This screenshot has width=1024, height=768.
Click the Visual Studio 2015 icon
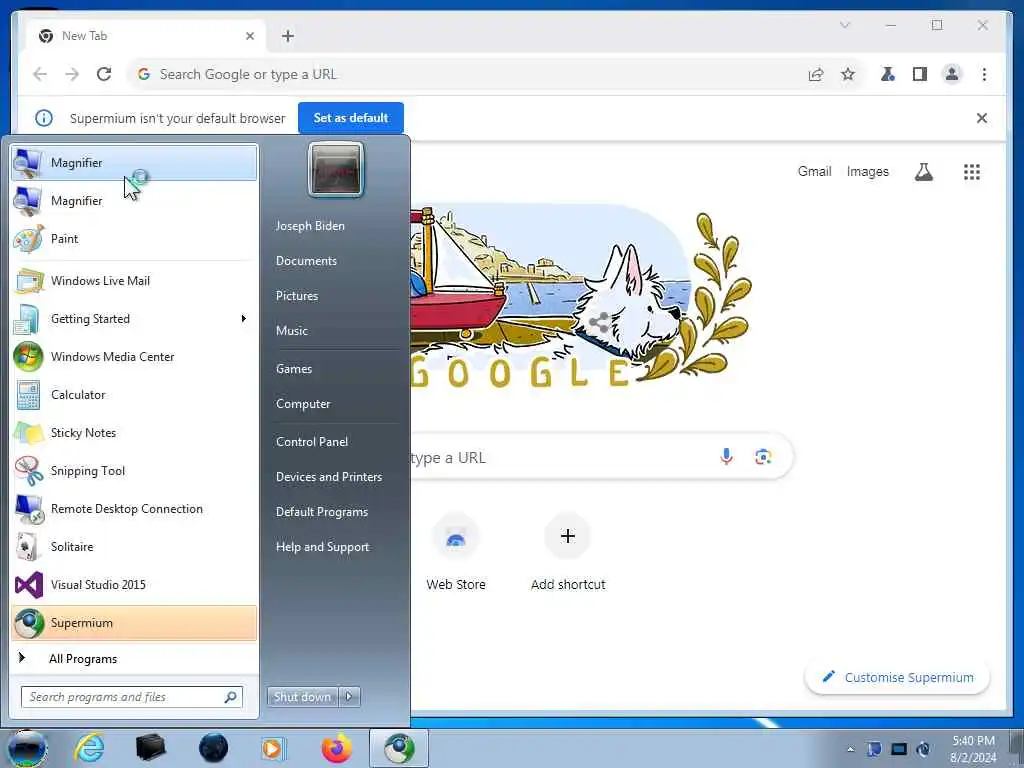[29, 584]
